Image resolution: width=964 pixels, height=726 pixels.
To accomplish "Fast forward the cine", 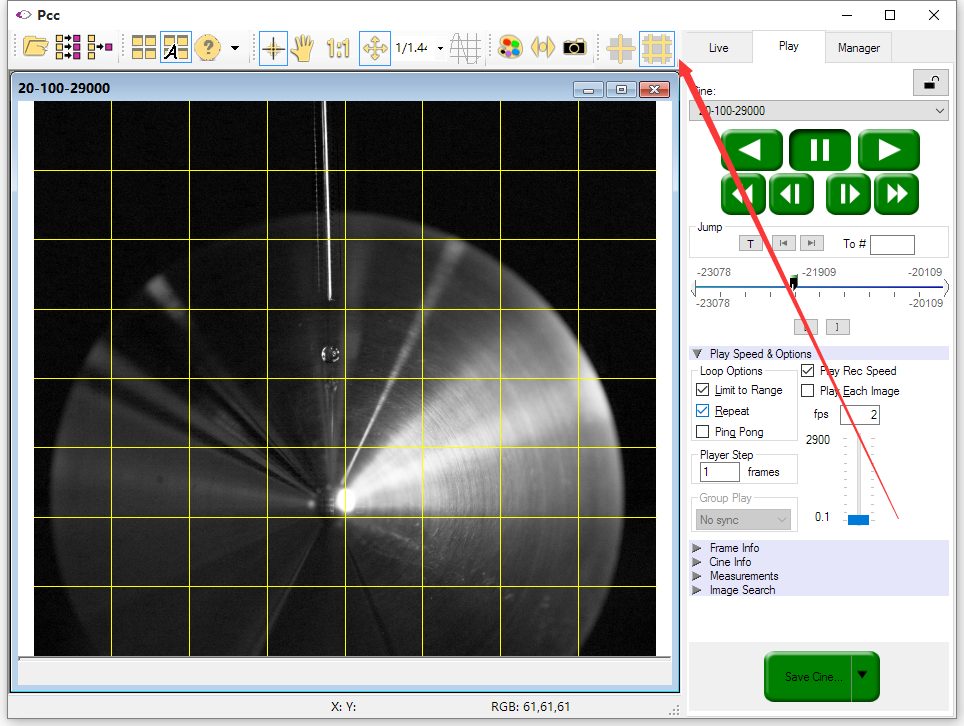I will tap(896, 194).
